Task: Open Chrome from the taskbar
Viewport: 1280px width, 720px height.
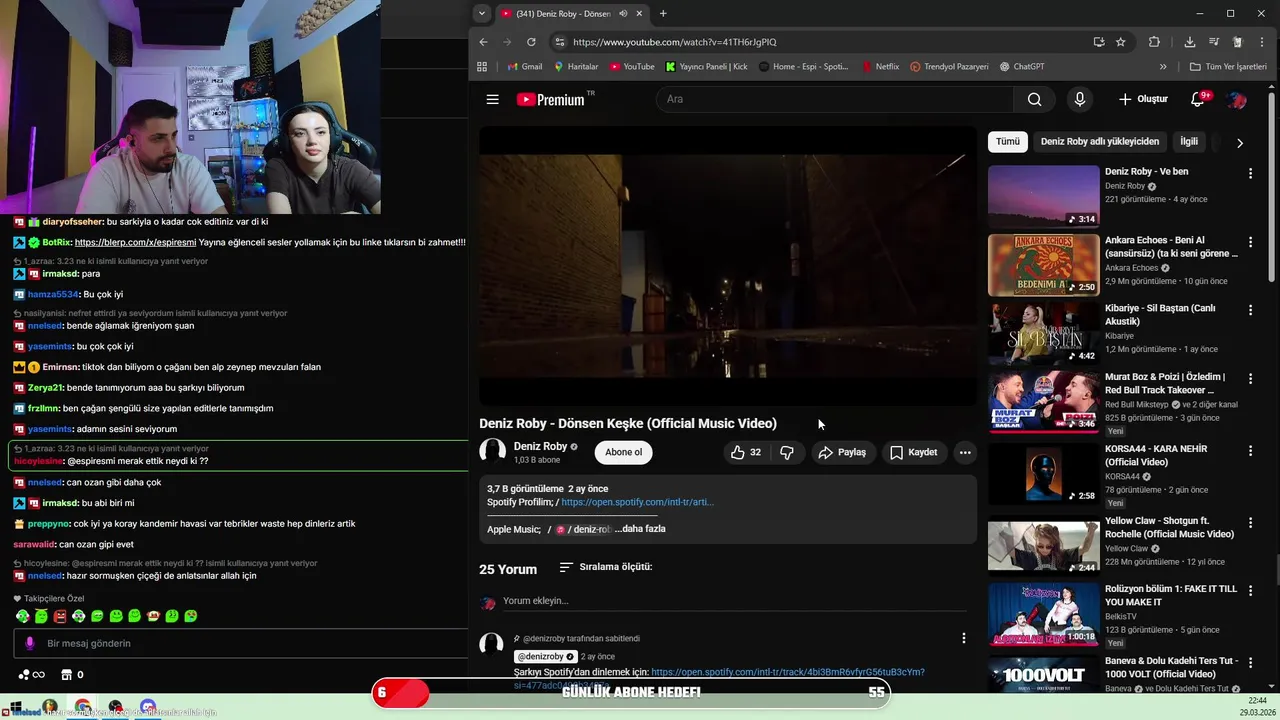Action: [83, 708]
